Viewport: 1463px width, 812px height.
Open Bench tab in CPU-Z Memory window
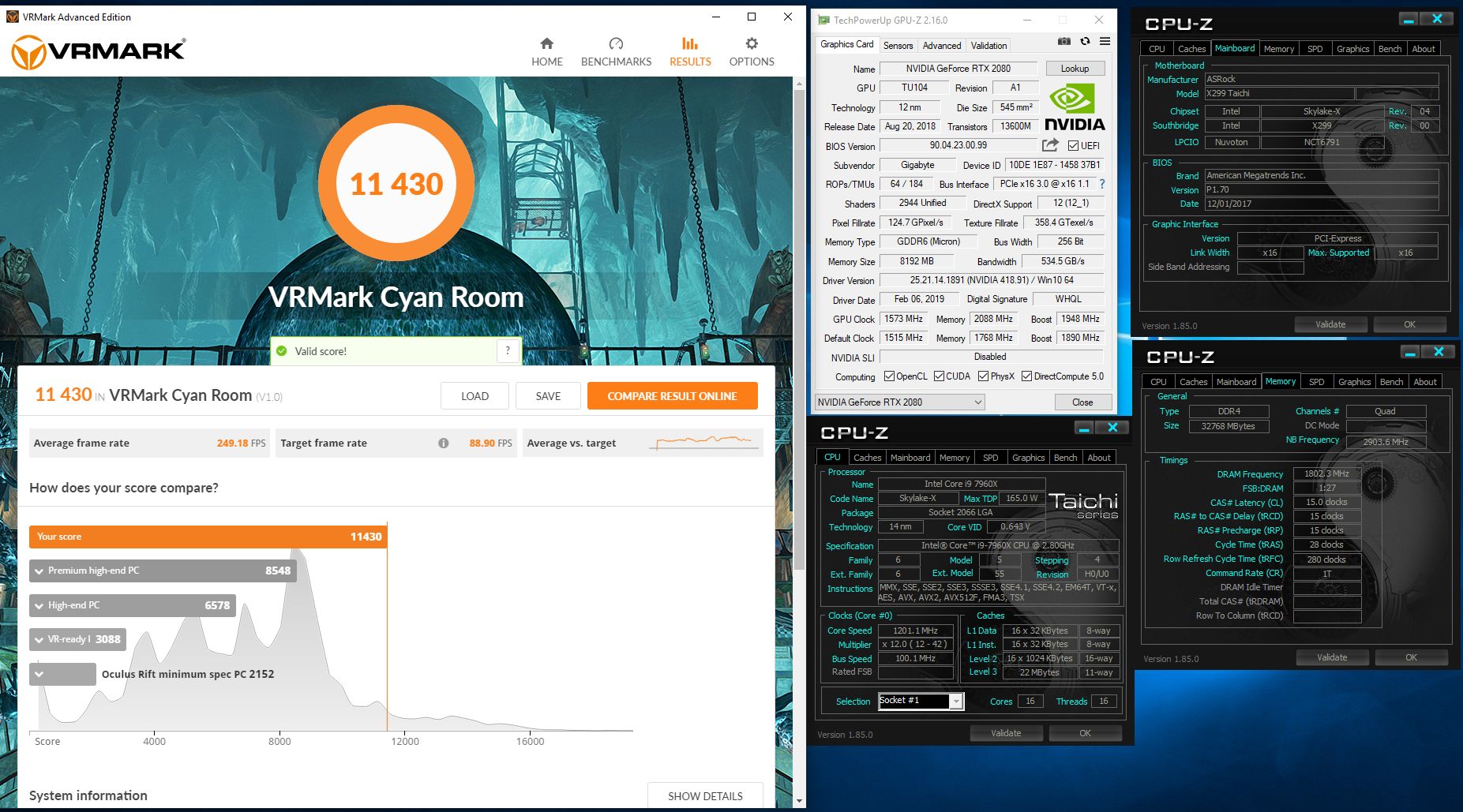(1391, 382)
